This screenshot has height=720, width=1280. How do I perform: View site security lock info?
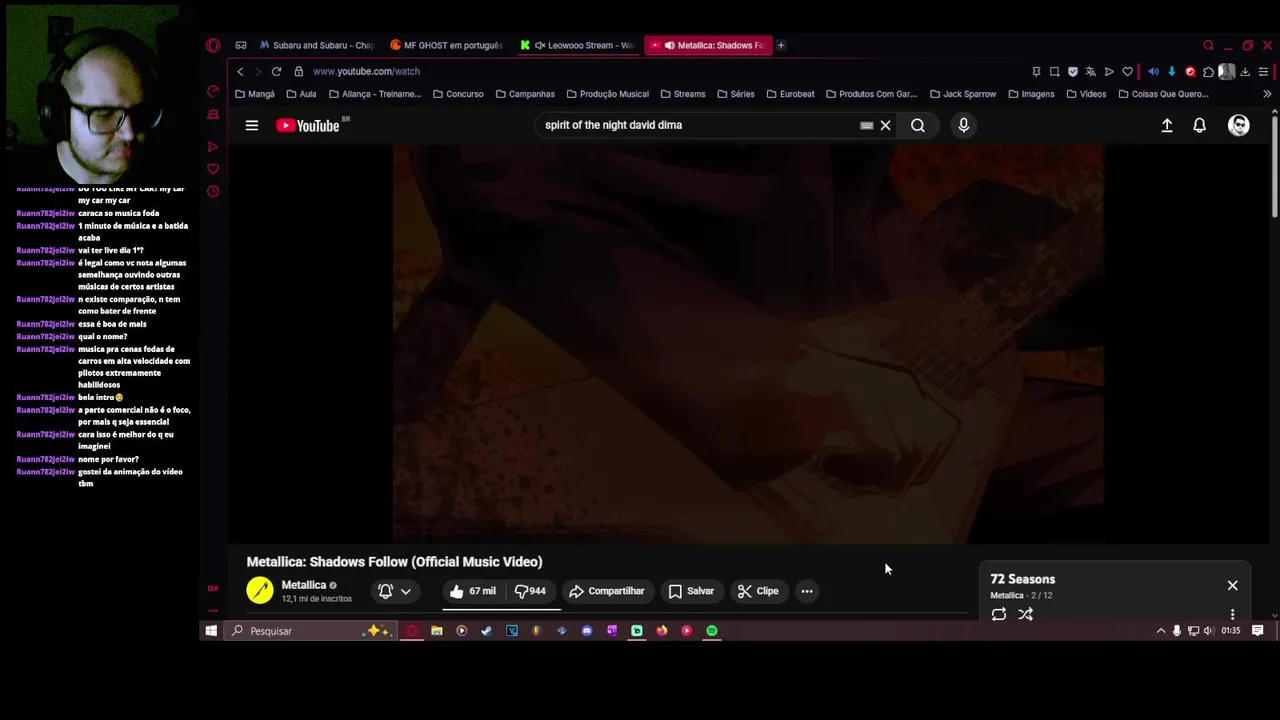(x=298, y=71)
